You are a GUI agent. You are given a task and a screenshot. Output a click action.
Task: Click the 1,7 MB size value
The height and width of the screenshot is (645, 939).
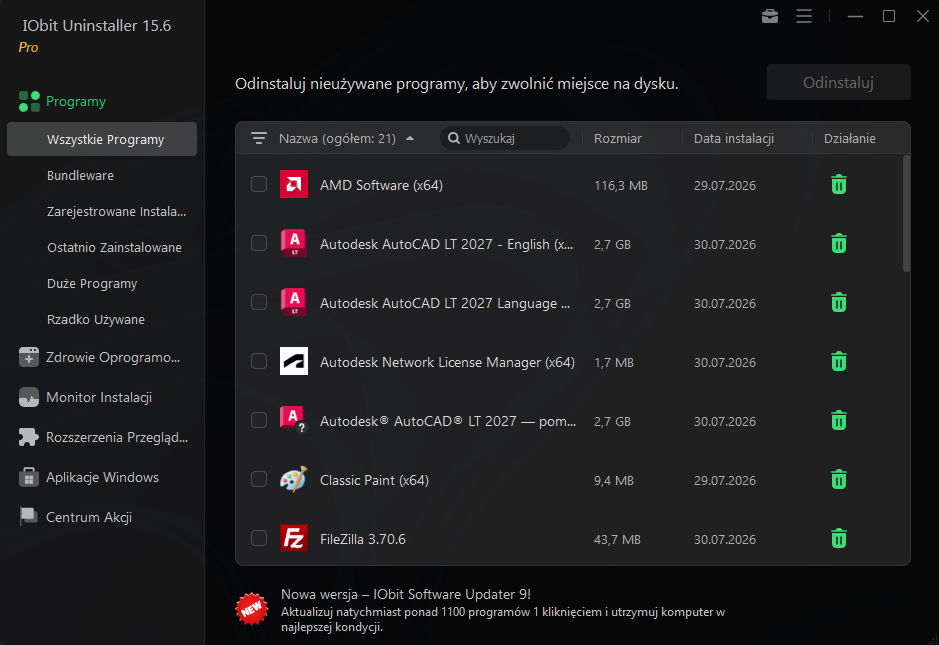pyautogui.click(x=613, y=362)
